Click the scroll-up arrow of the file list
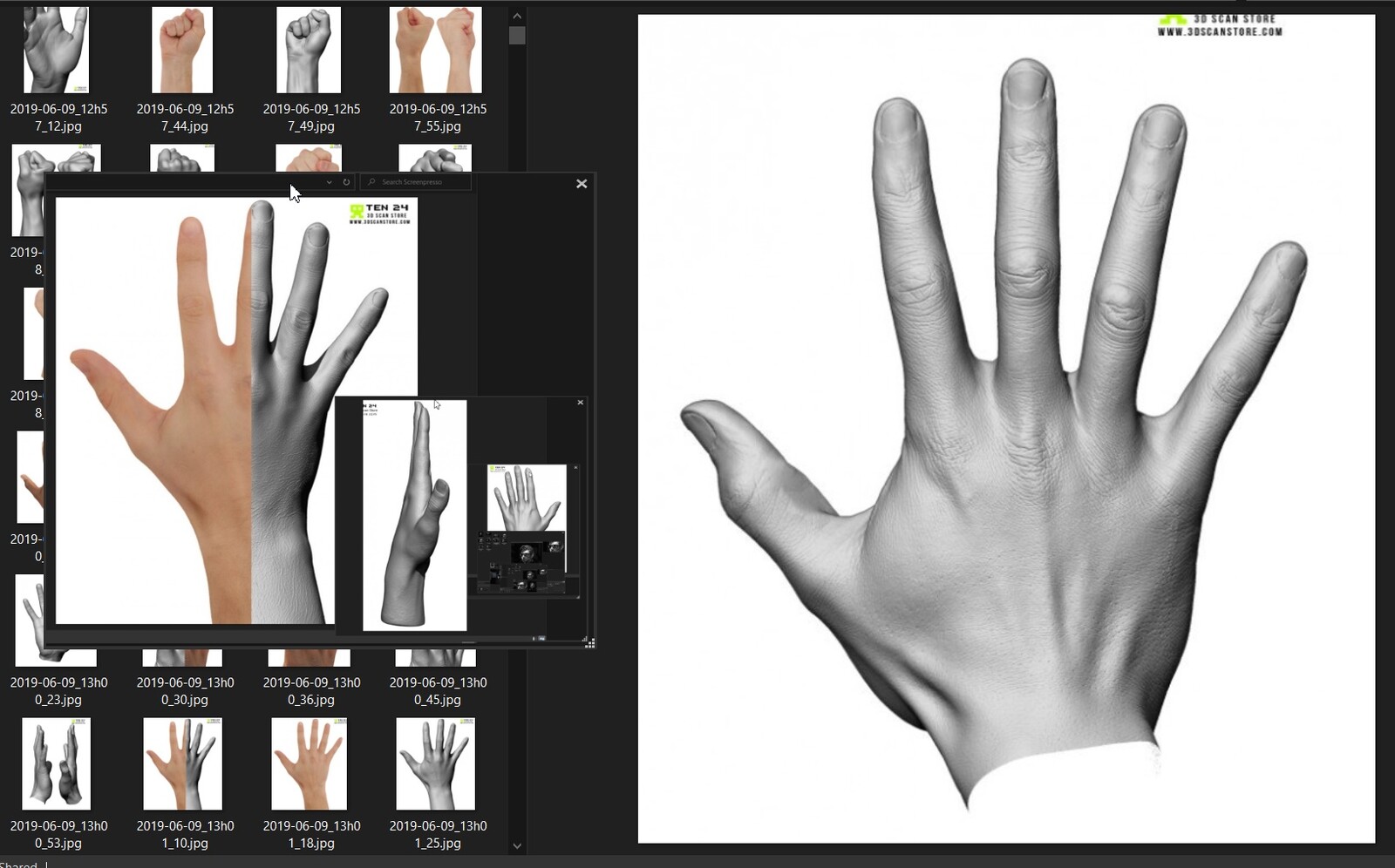This screenshot has width=1395, height=868. tap(517, 16)
